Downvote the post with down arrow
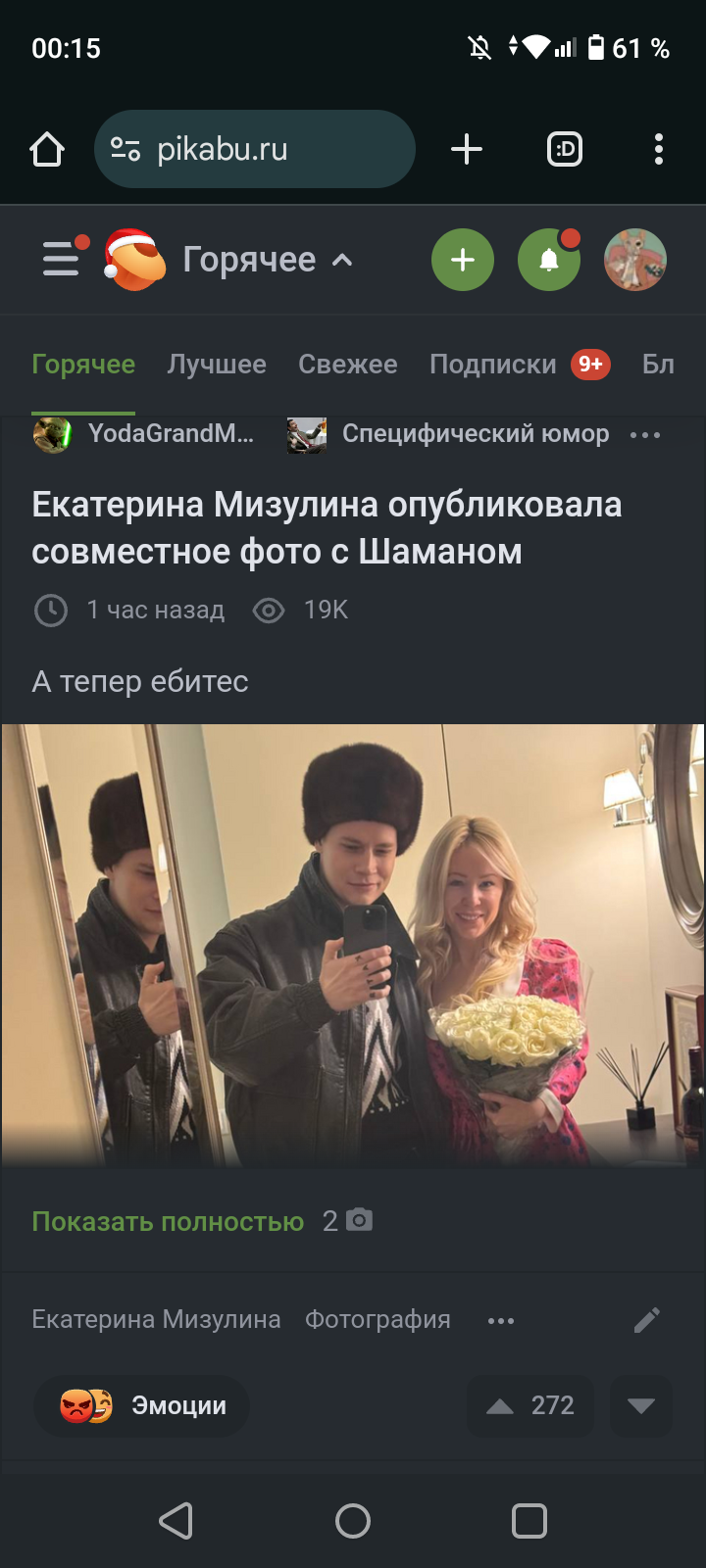 click(640, 1405)
